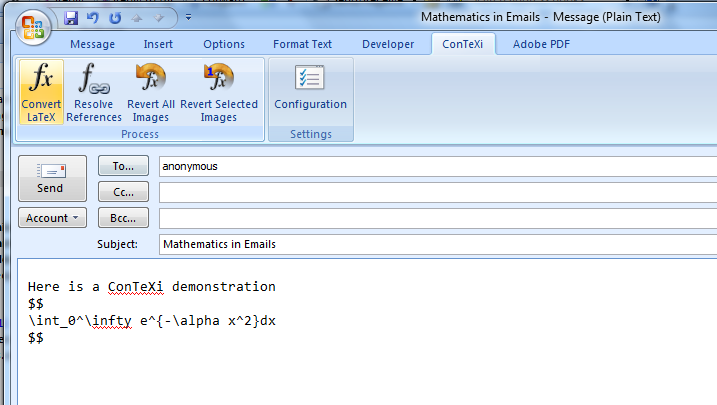Screen dimensions: 717x405
Task: Open the Options ribbon tab
Action: point(224,44)
